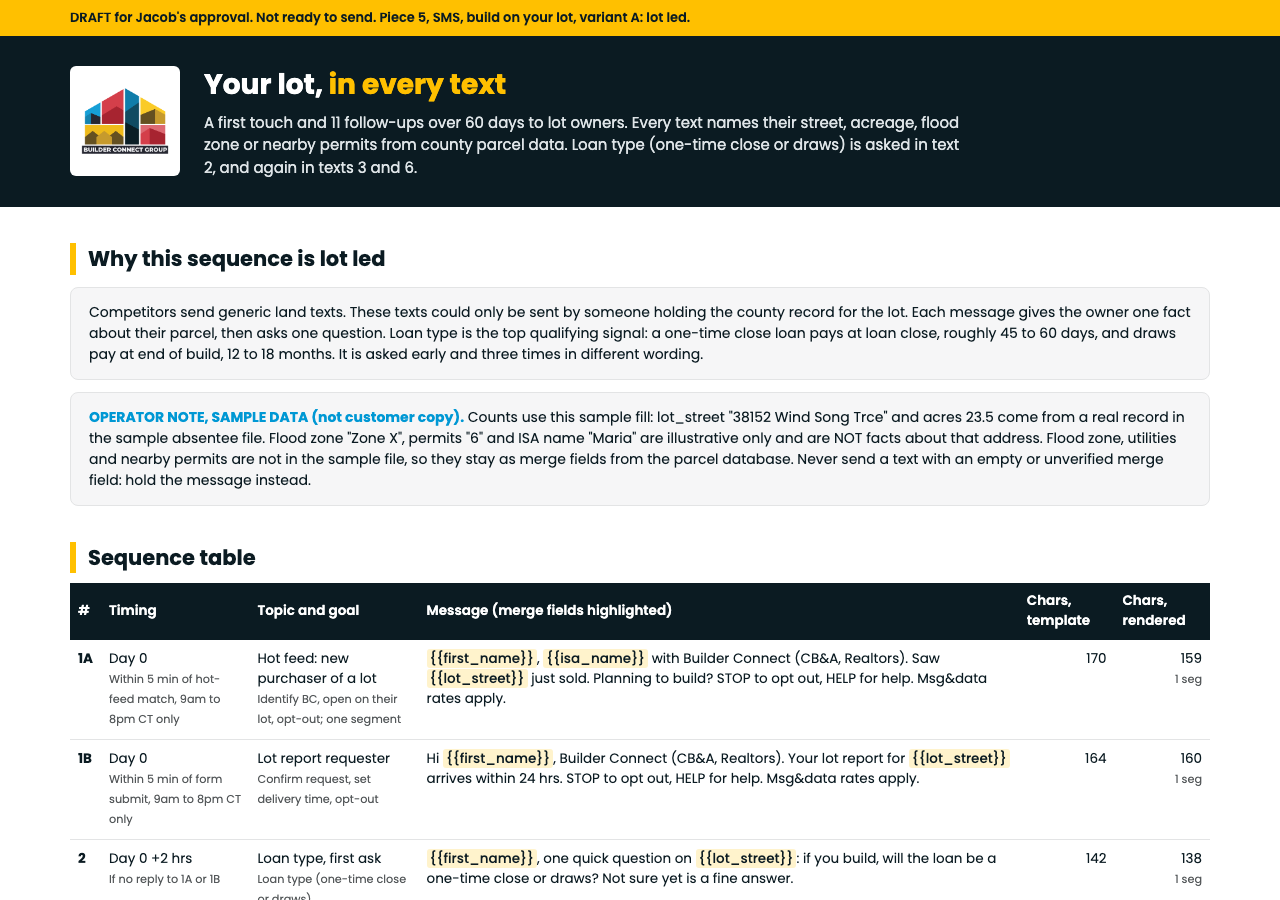This screenshot has width=1280, height=900.
Task: Click the draft approval banner text
Action: tap(380, 17)
